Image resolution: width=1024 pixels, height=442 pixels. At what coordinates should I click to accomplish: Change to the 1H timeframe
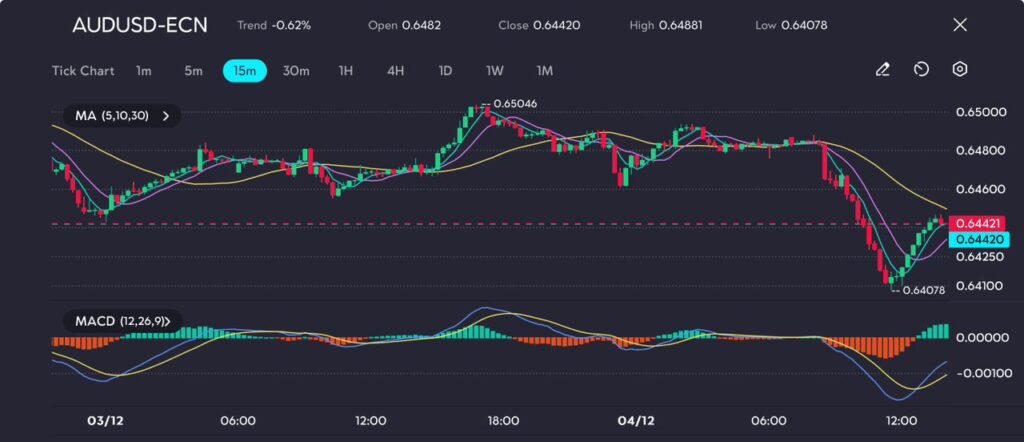pos(346,71)
